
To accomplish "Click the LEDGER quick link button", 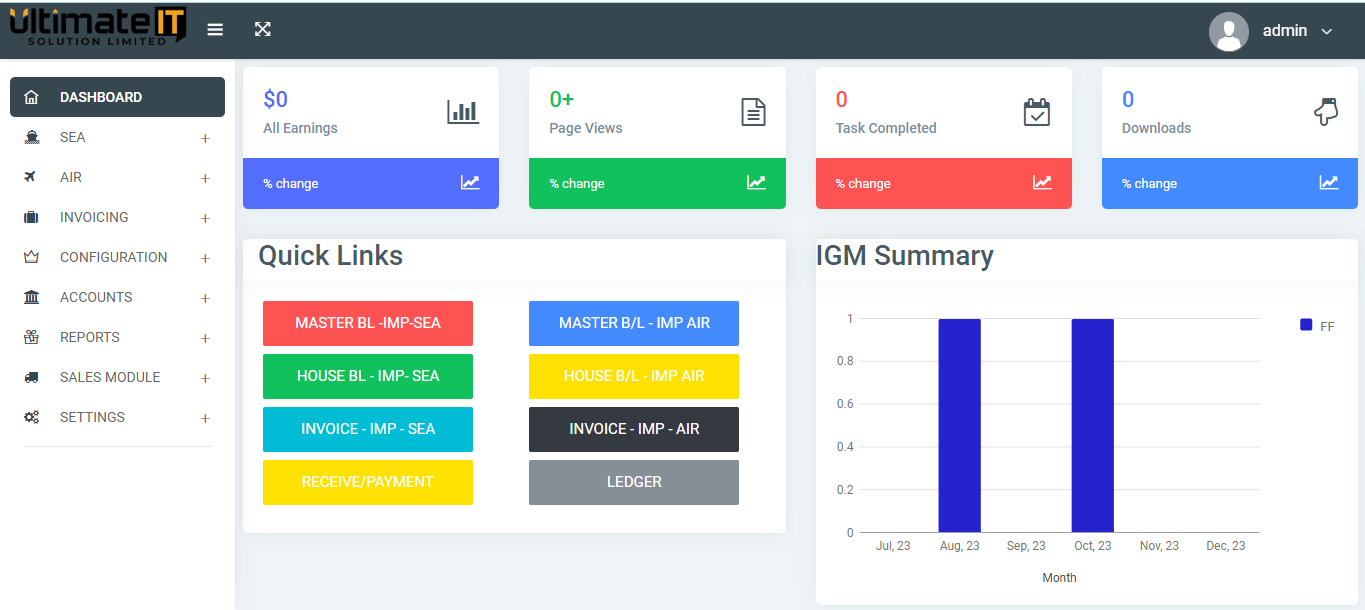I will pyautogui.click(x=634, y=482).
